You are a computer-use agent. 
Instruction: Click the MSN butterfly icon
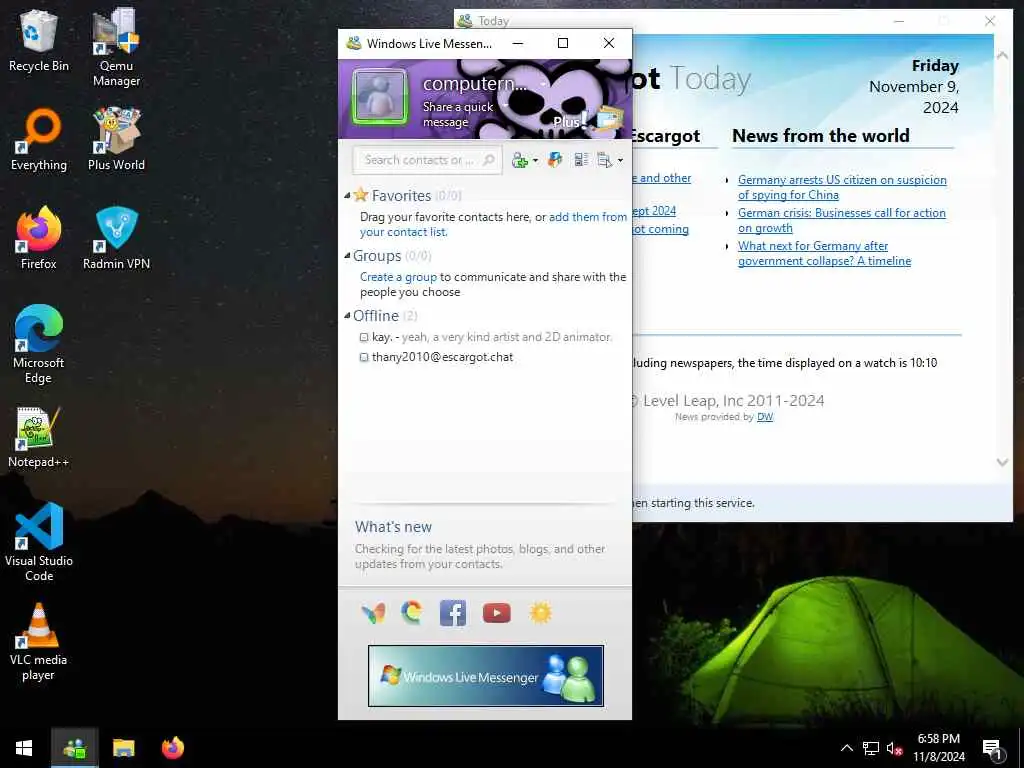click(x=374, y=613)
